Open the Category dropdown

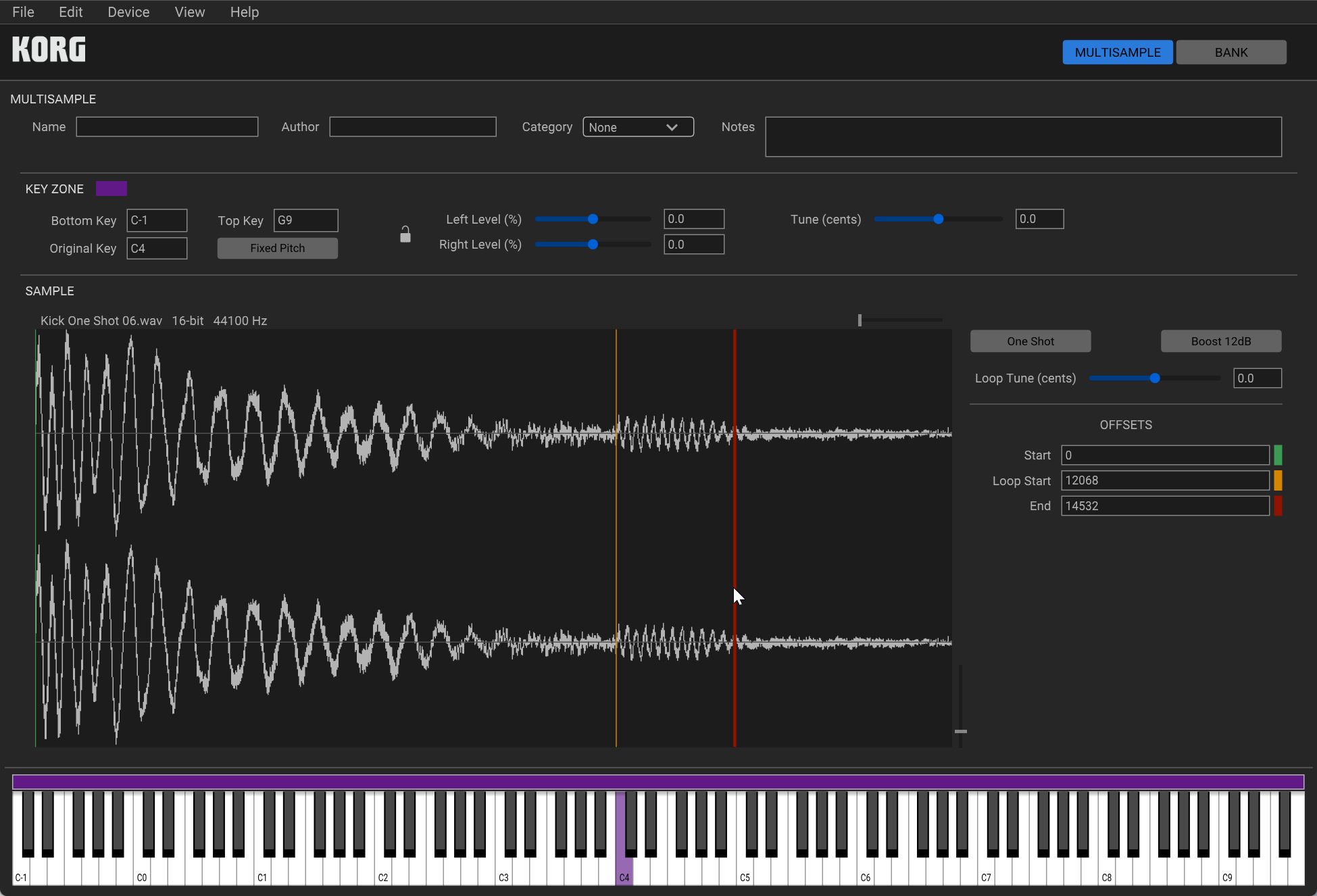coord(638,127)
